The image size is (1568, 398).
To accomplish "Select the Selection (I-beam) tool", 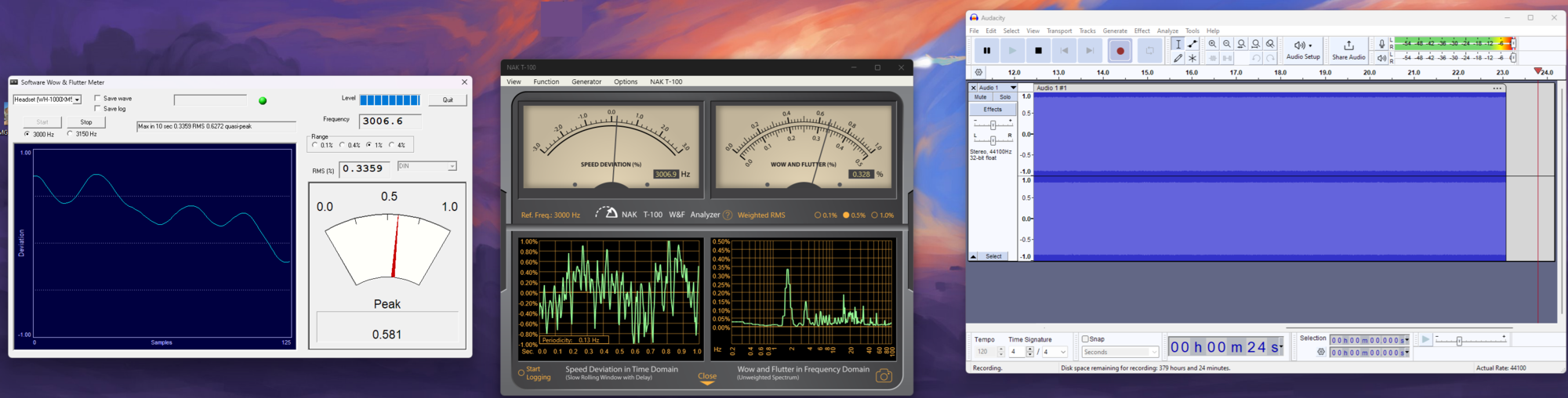I will point(1178,44).
